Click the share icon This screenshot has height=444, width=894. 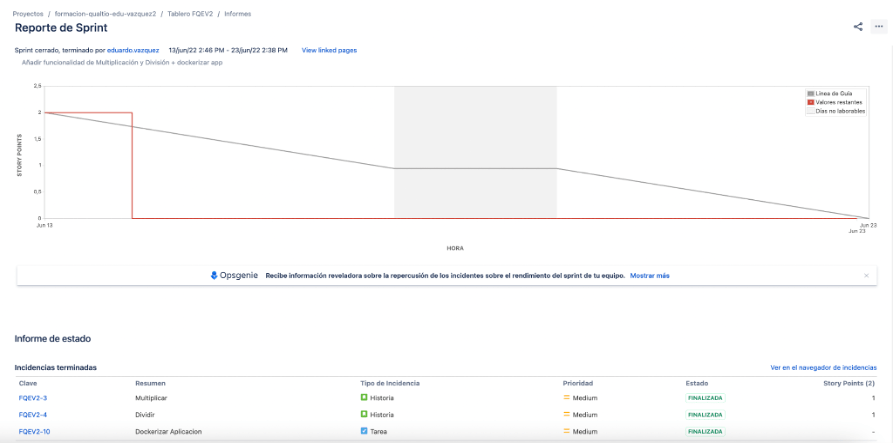pos(858,27)
